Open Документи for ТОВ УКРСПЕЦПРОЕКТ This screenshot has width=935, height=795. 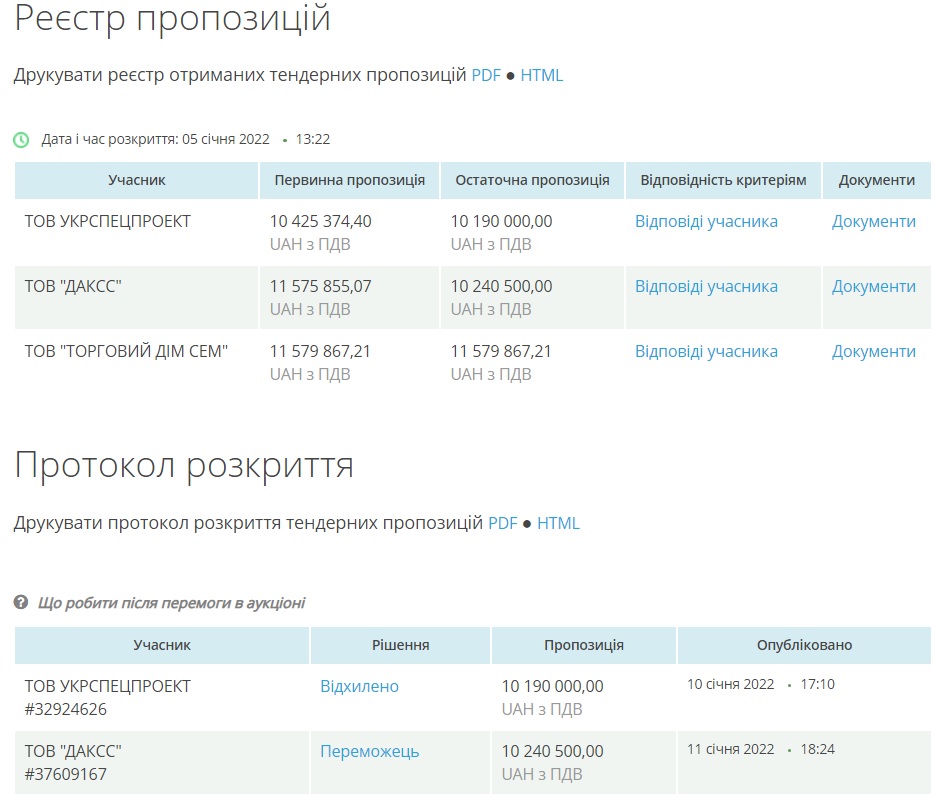[x=874, y=221]
